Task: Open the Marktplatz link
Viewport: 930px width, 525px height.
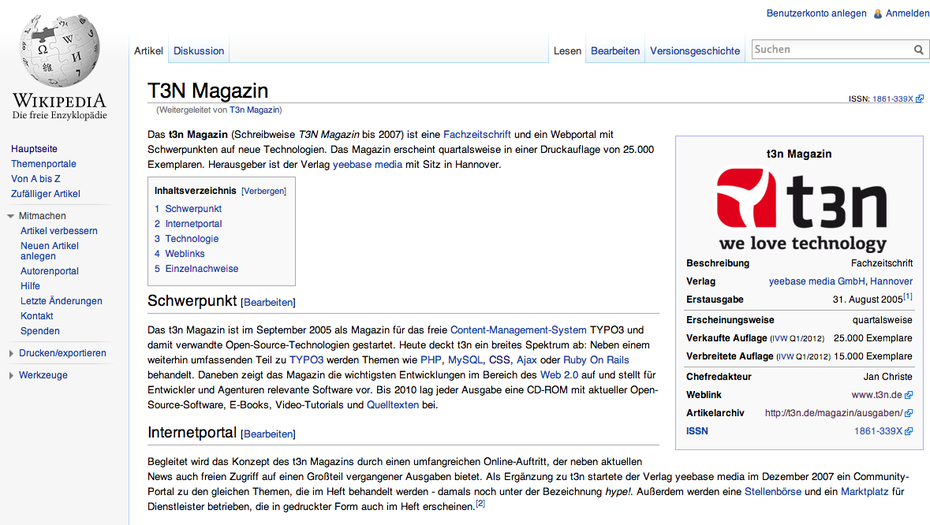Action: pyautogui.click(x=865, y=492)
